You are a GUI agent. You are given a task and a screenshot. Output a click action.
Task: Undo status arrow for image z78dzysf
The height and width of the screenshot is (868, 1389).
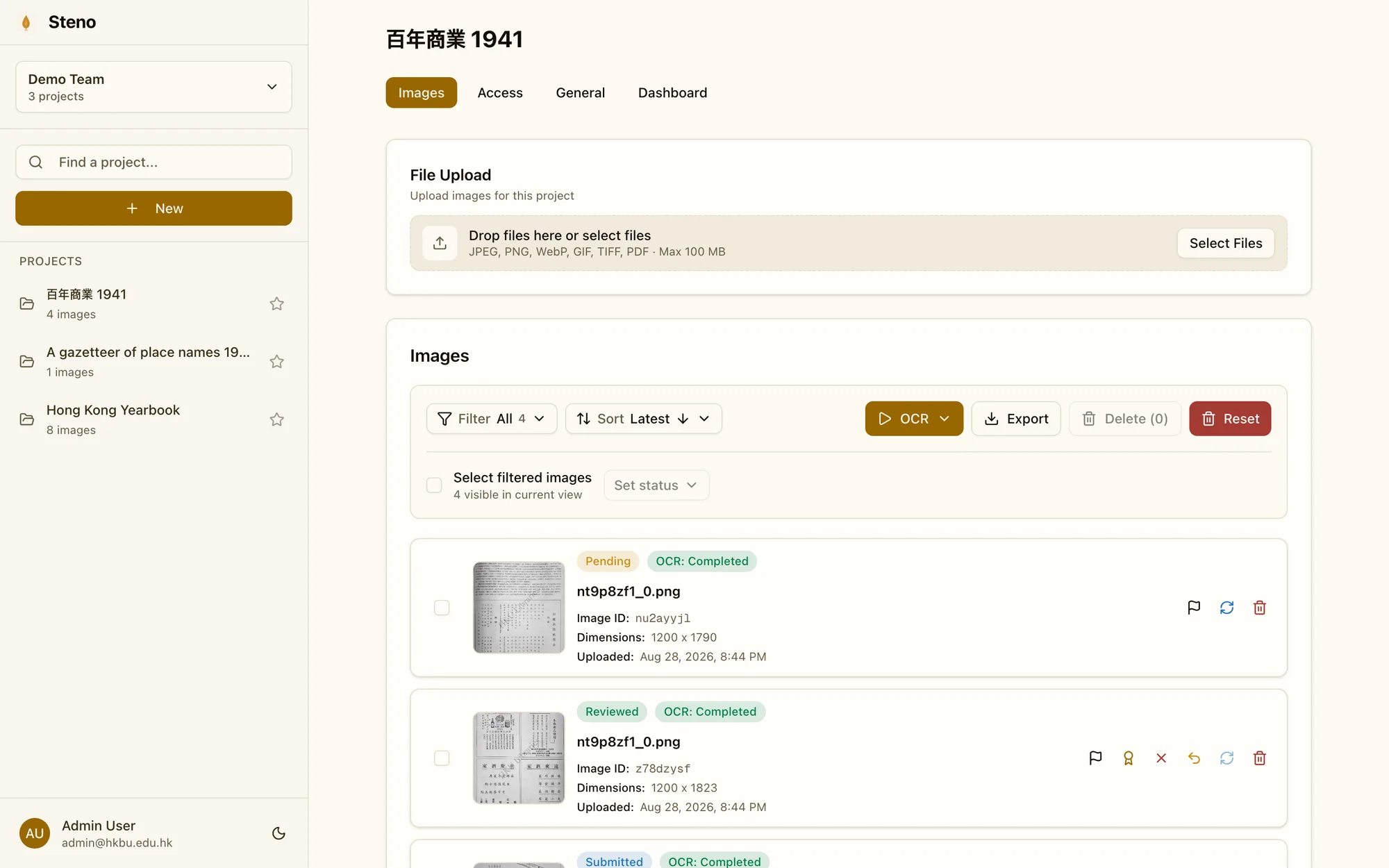click(1194, 758)
